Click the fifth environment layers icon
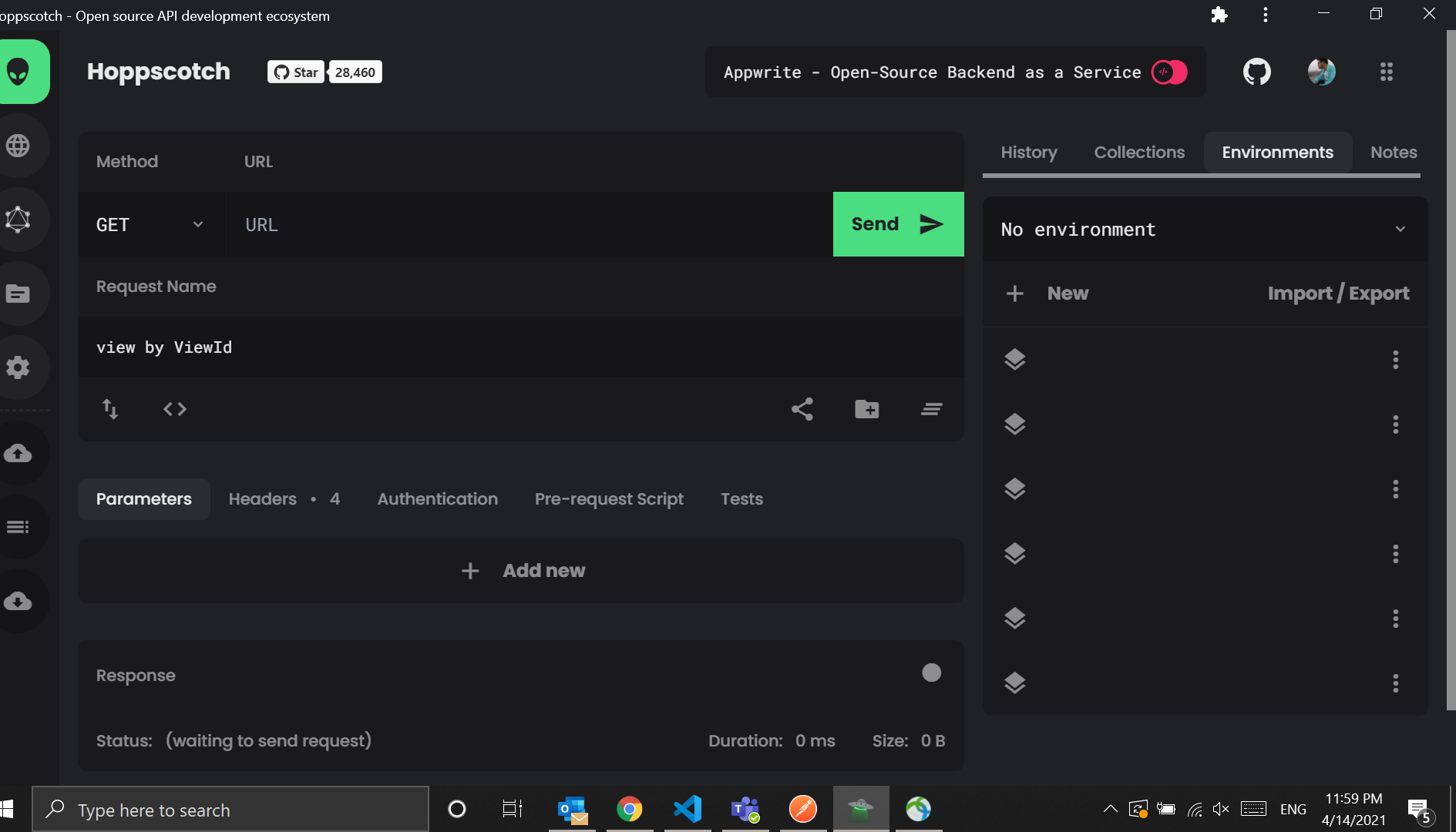Screen dimensions: 1456x832 [x=1015, y=619]
